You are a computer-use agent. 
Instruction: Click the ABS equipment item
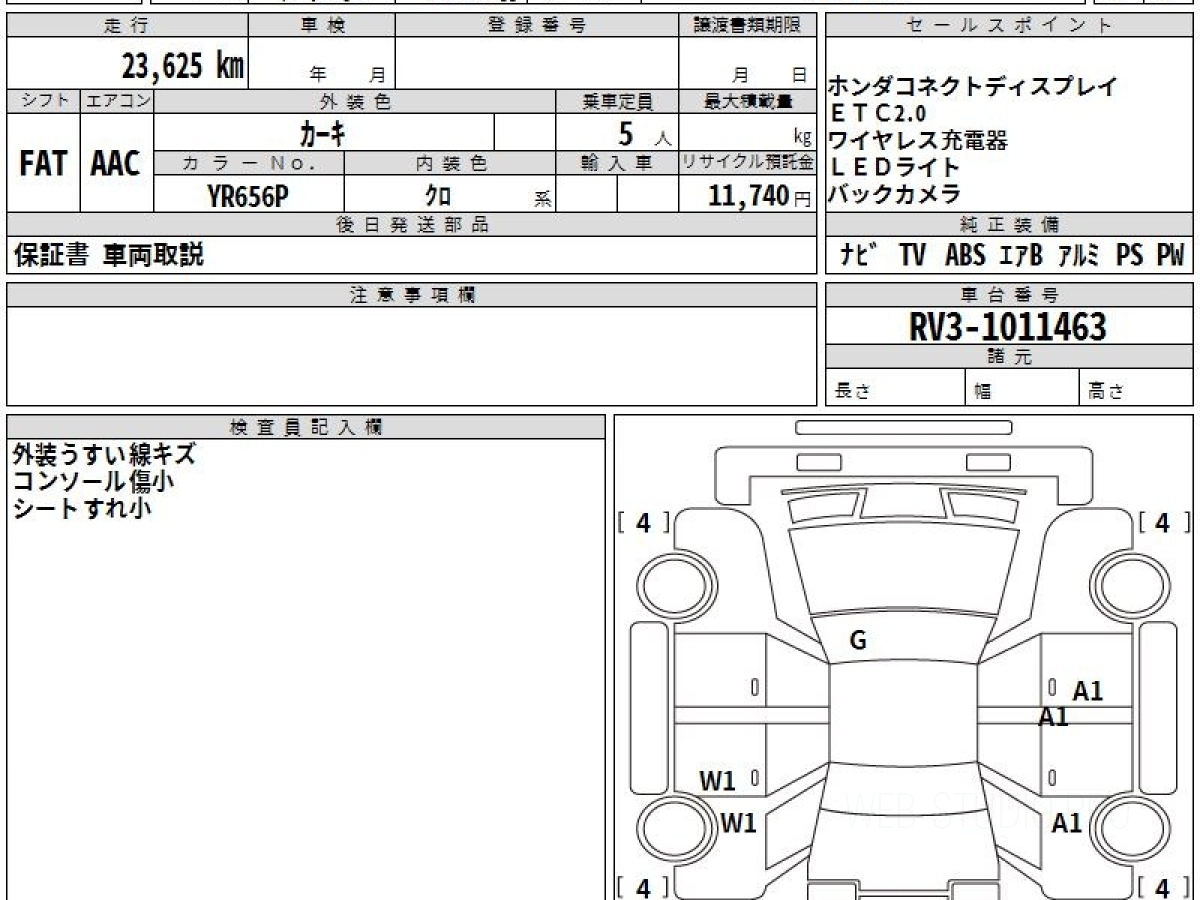(965, 255)
